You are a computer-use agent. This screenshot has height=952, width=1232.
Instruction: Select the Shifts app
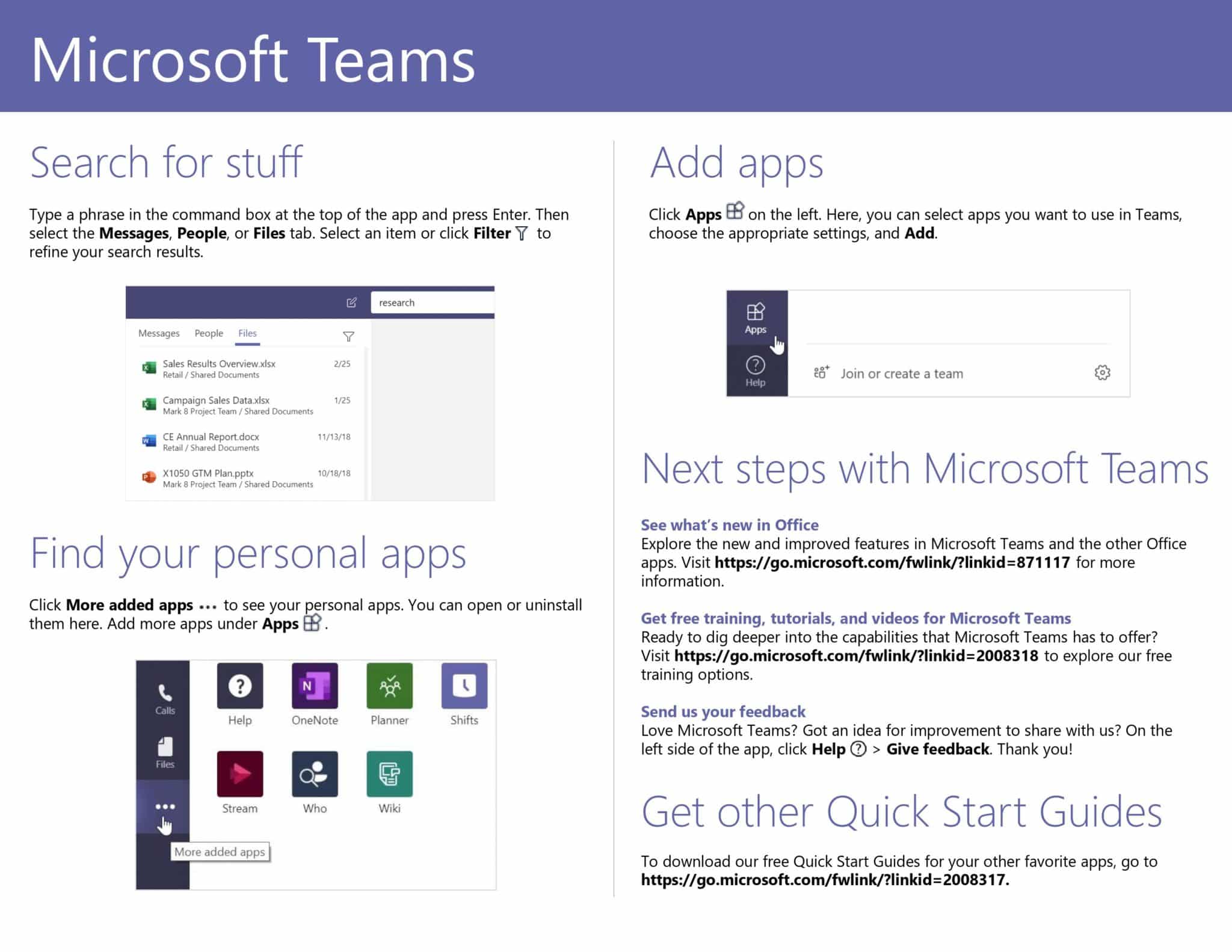[x=464, y=687]
